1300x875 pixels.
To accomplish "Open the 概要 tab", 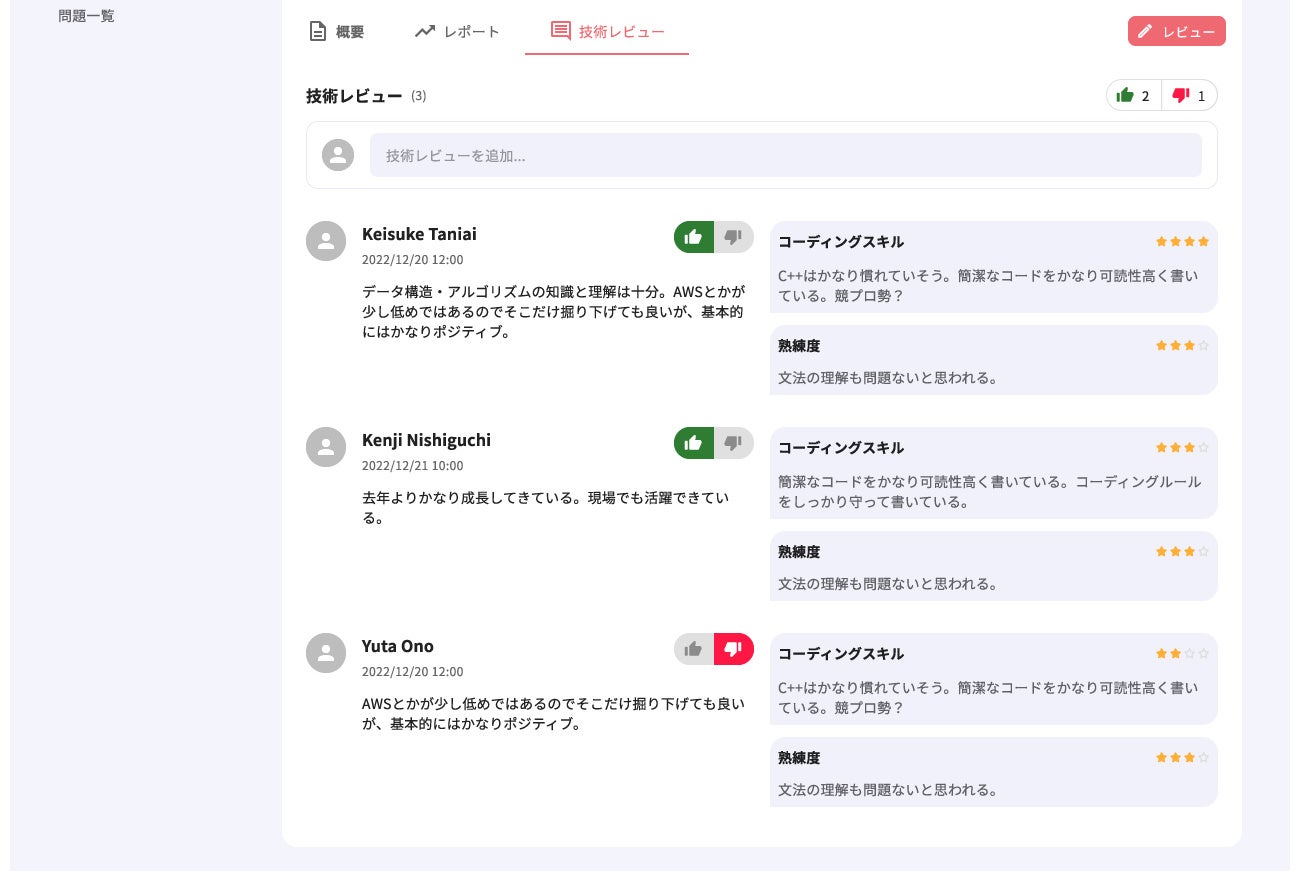I will [336, 31].
